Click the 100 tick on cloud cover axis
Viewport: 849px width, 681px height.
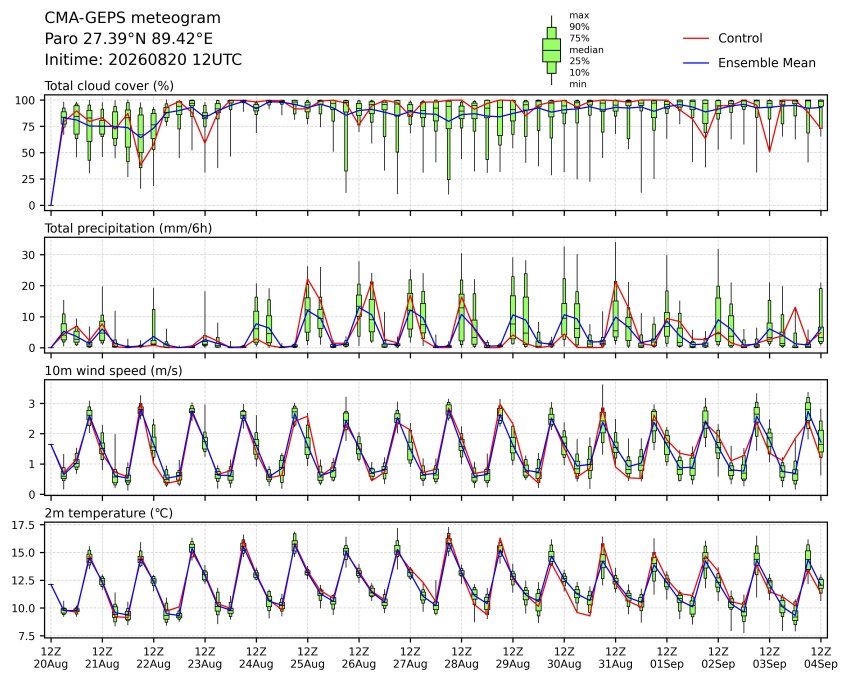(x=25, y=100)
